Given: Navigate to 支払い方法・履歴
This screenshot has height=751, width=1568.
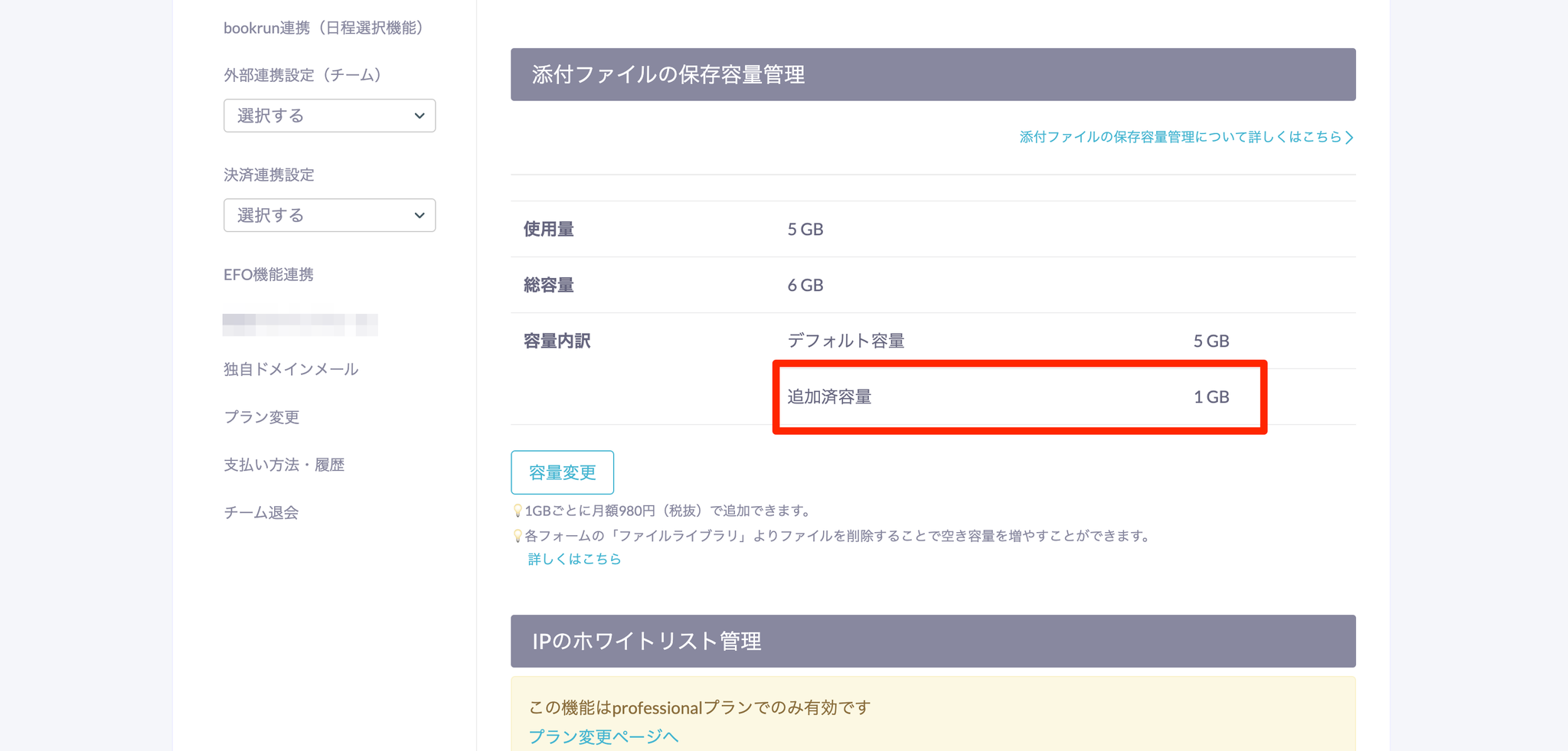Looking at the screenshot, I should coord(284,465).
